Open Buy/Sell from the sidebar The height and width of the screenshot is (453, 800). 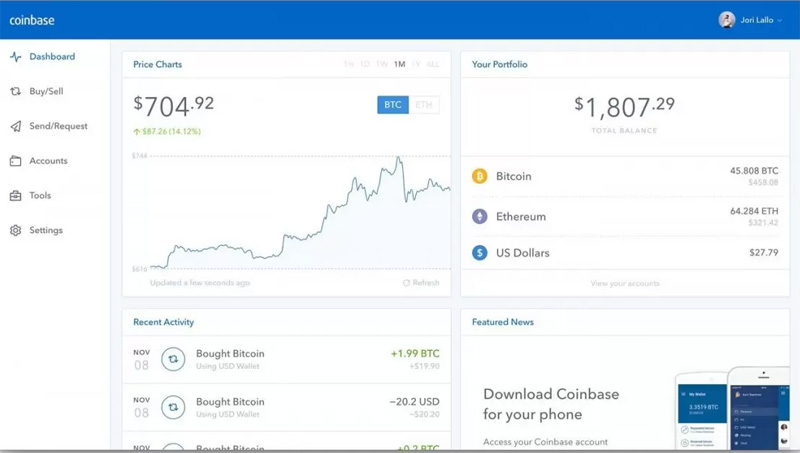pyautogui.click(x=46, y=91)
